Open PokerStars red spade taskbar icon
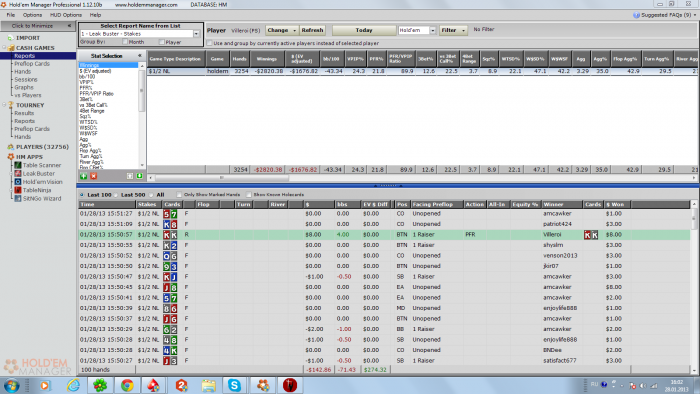 (154, 385)
